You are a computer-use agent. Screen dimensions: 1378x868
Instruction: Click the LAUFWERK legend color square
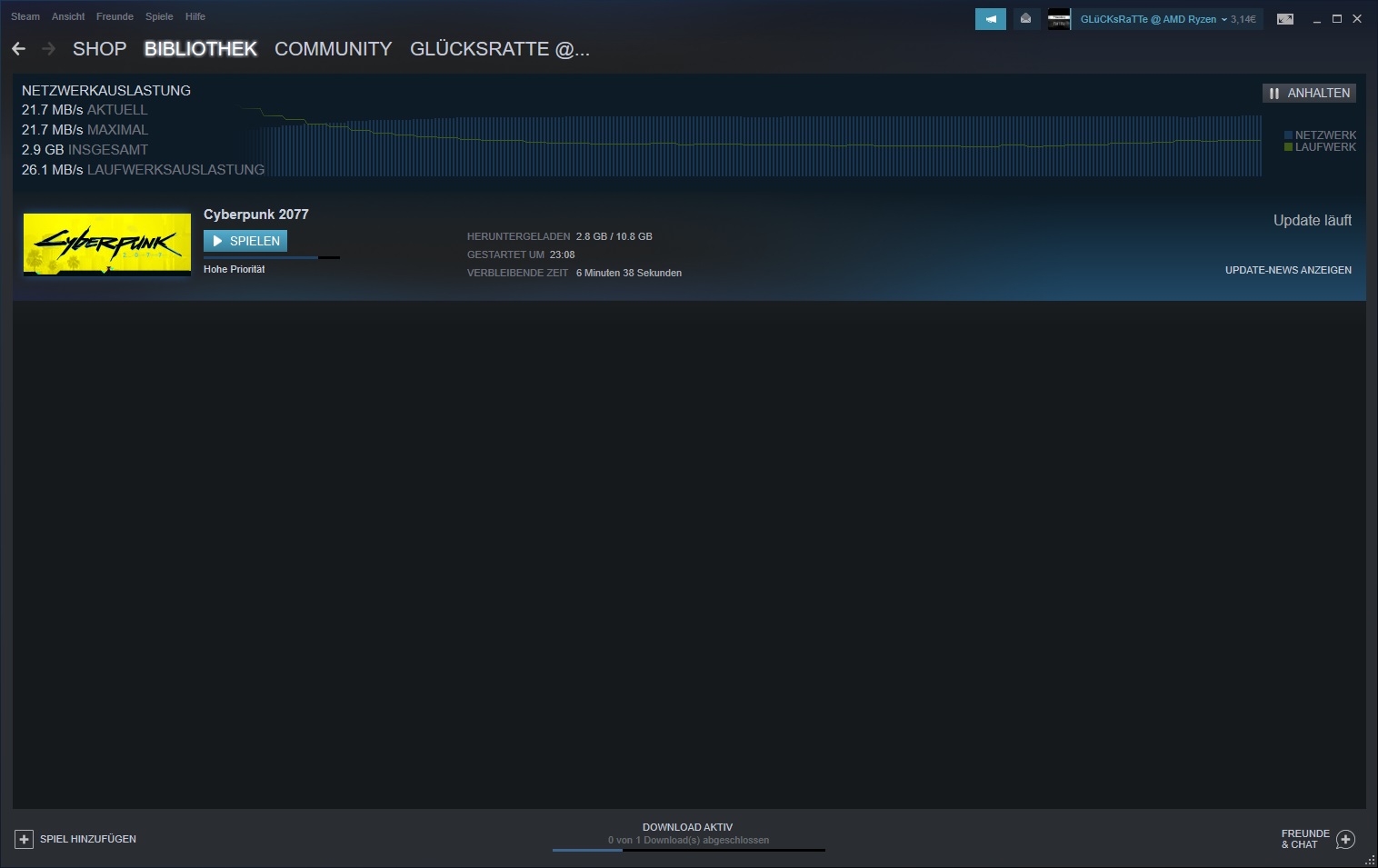[1288, 147]
